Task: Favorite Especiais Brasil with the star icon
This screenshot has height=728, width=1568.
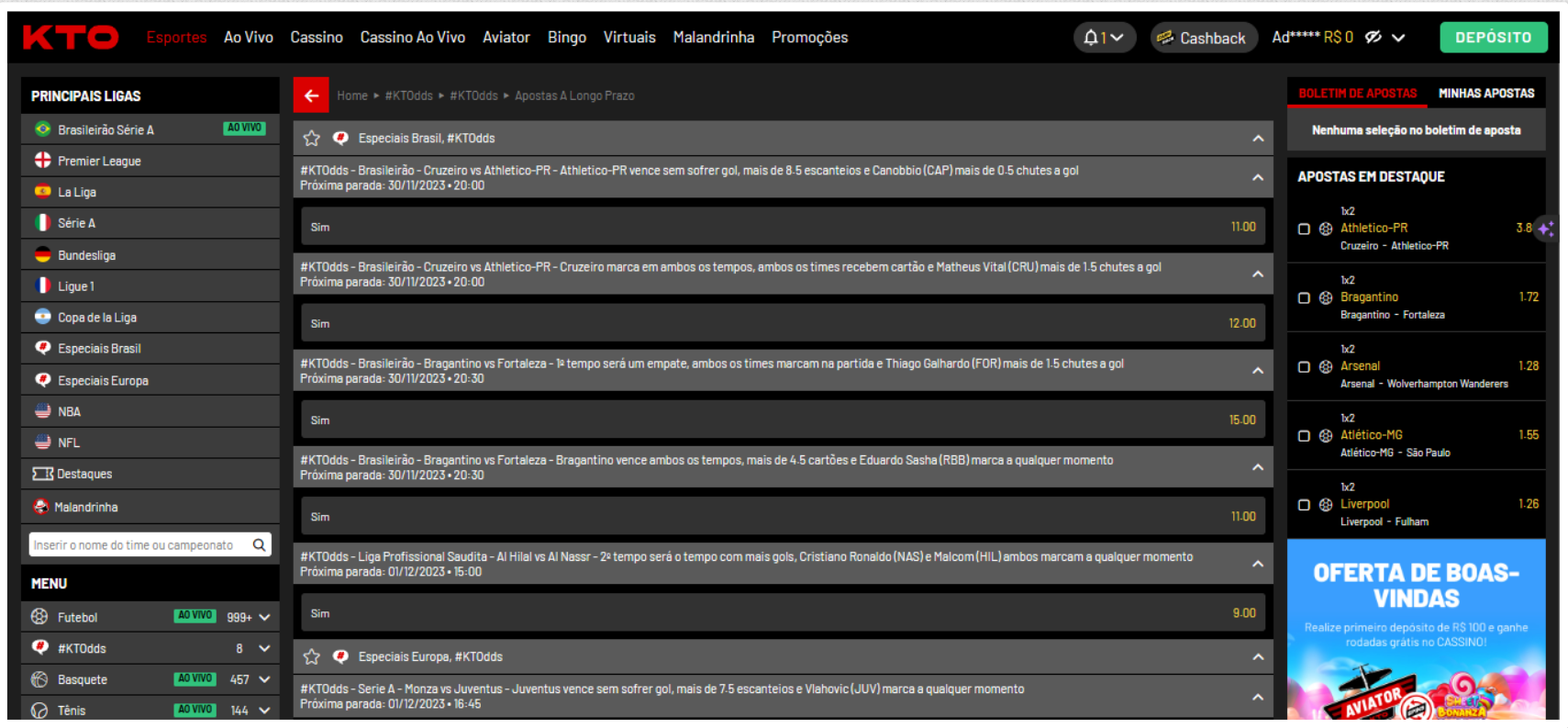Action: click(x=312, y=139)
